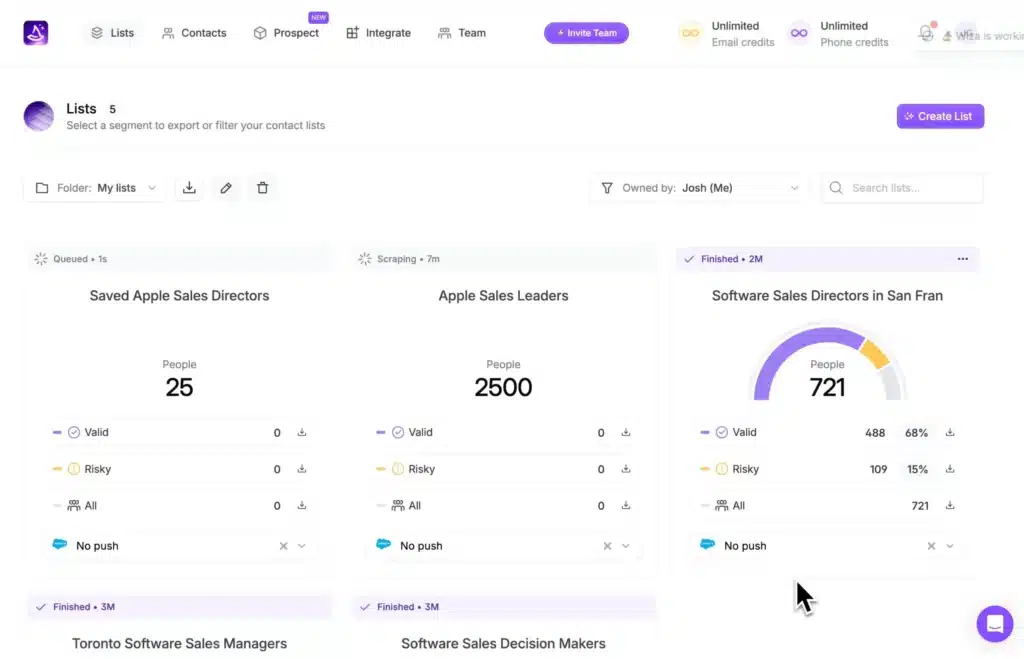
Task: Click Salesforce icon on Saved Apple Sales Directors
Action: click(x=59, y=544)
